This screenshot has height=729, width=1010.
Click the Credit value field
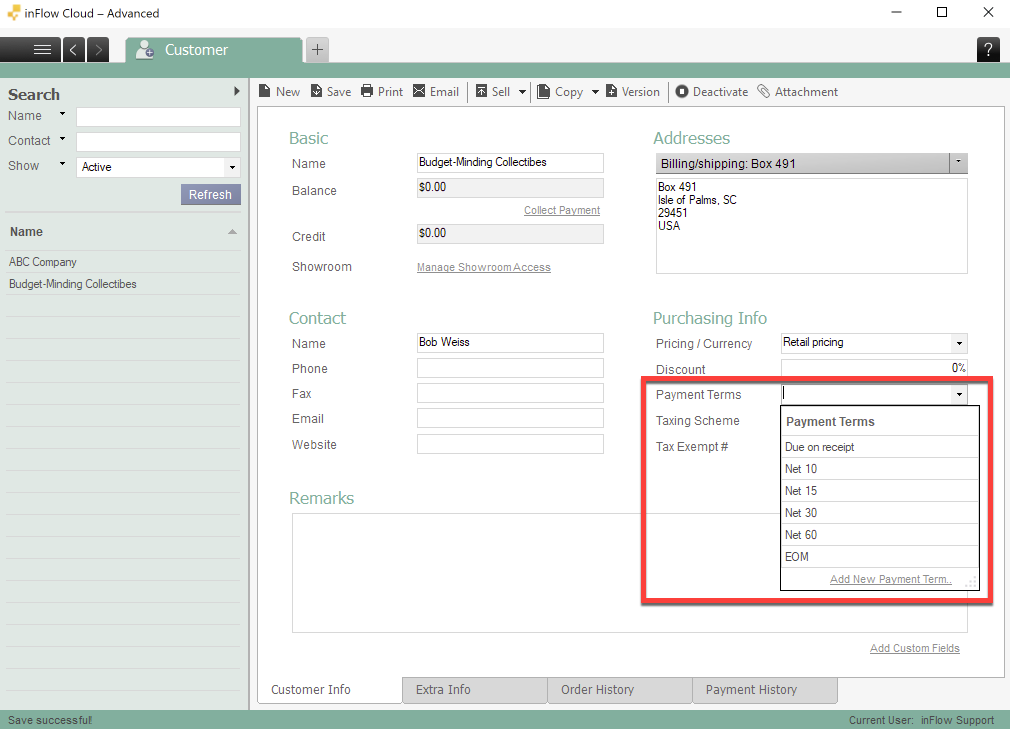pos(510,233)
